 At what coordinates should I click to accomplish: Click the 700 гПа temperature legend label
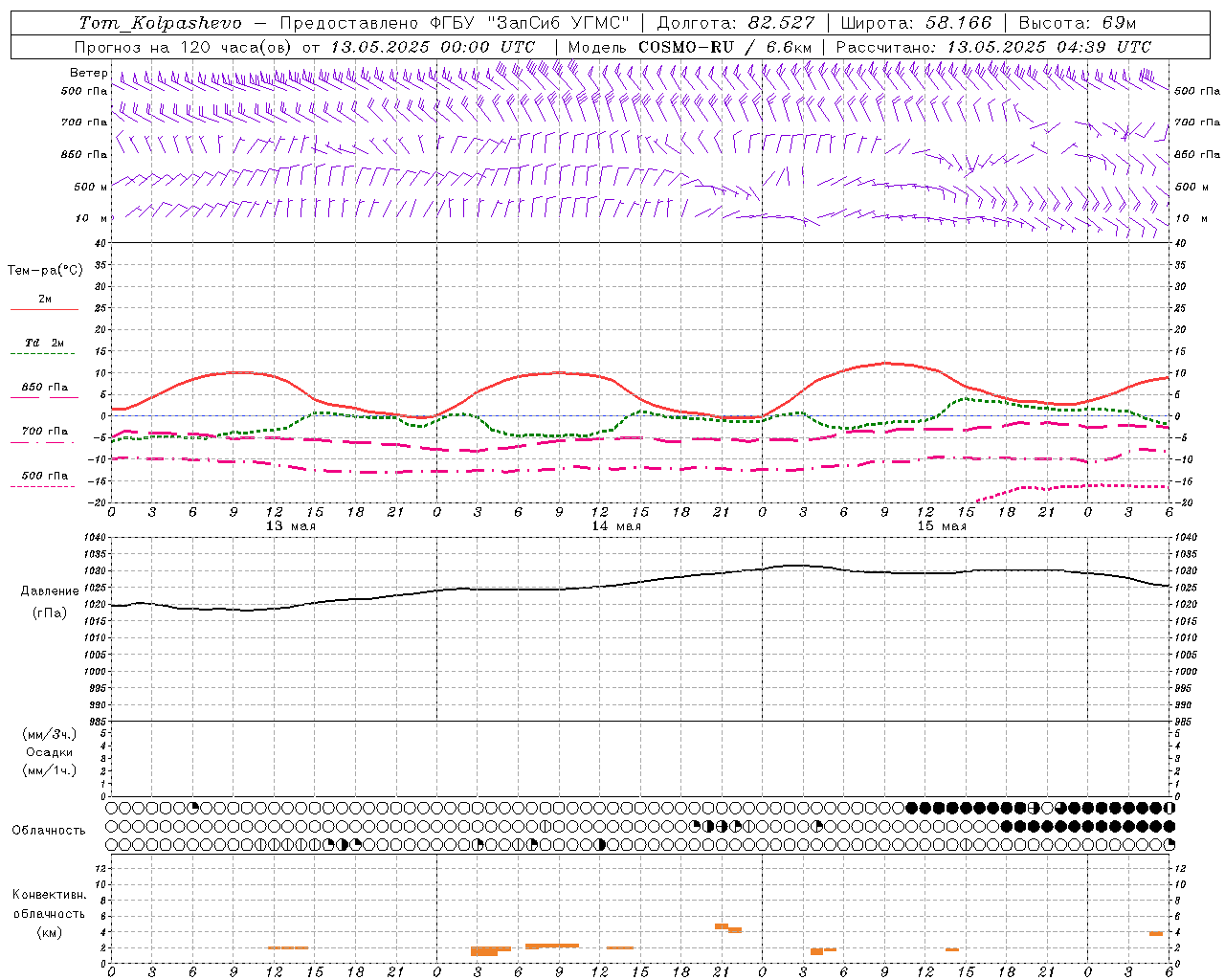click(x=45, y=432)
